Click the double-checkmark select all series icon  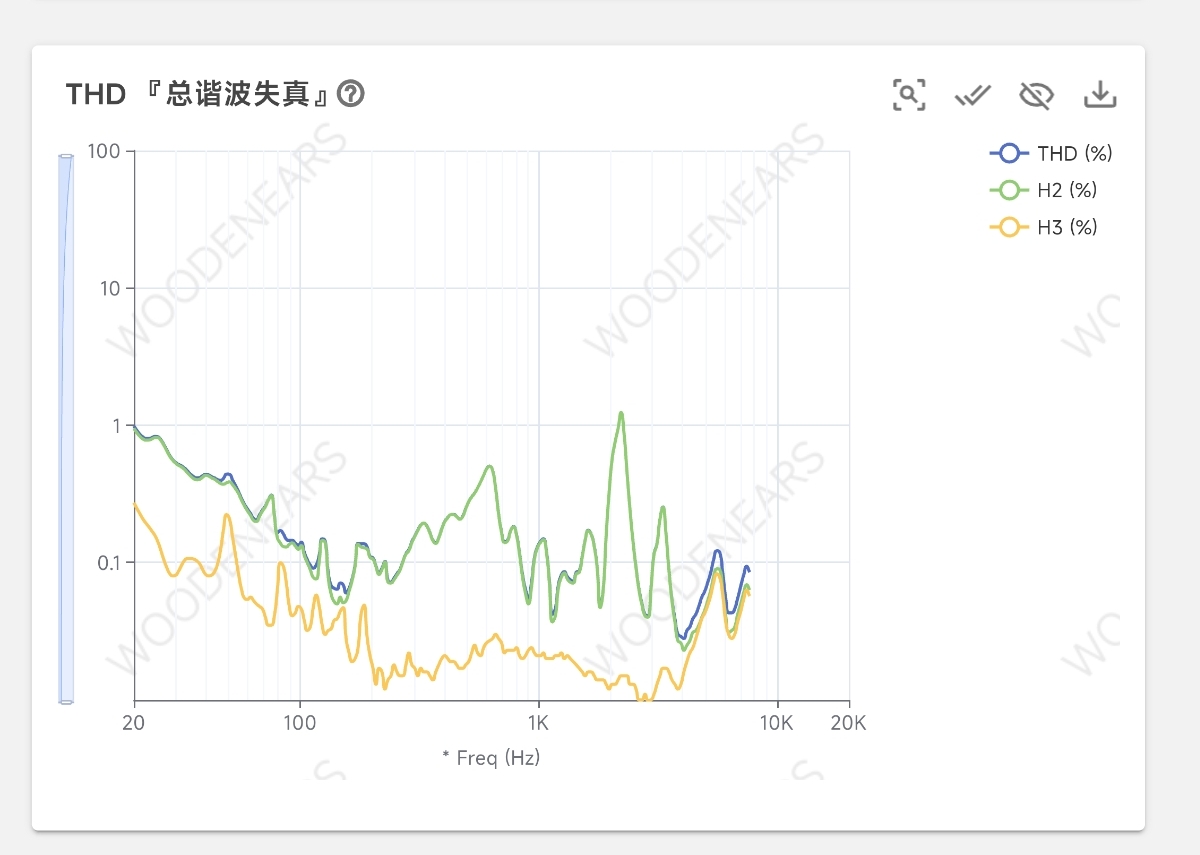972,95
